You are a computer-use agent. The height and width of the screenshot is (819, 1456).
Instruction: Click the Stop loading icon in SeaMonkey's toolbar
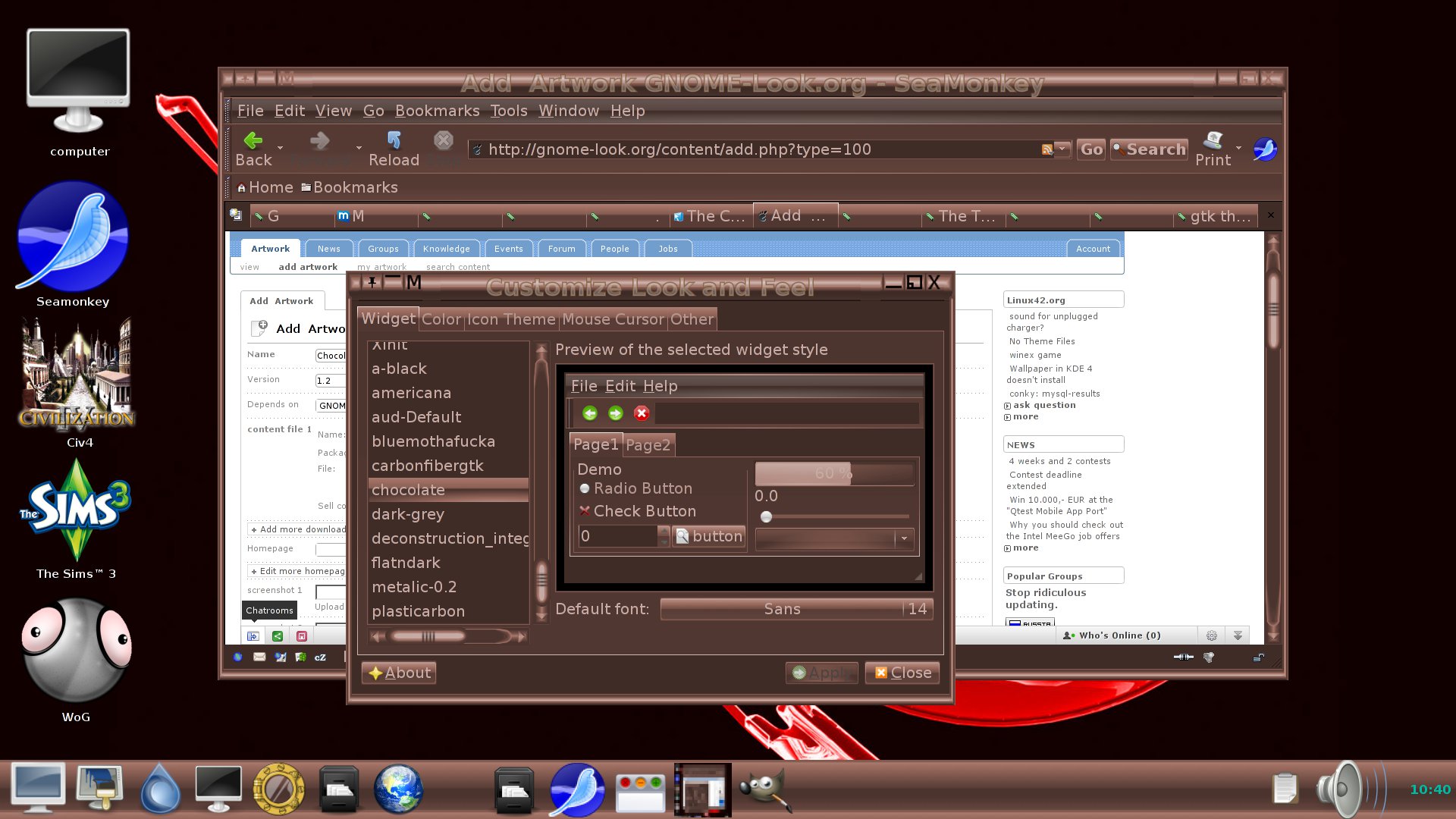tap(444, 141)
